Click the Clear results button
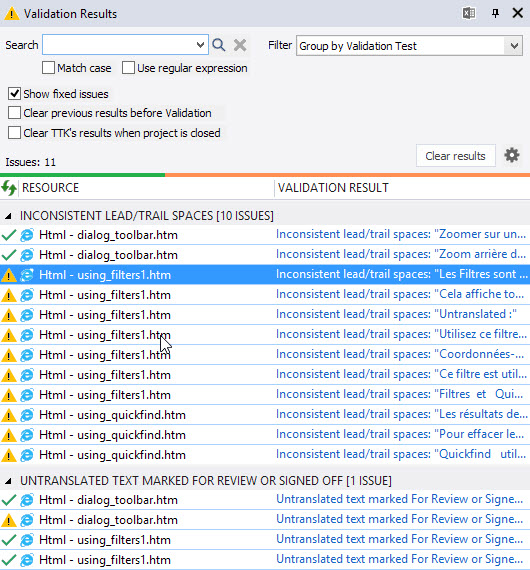The width and height of the screenshot is (530, 570). (x=455, y=156)
